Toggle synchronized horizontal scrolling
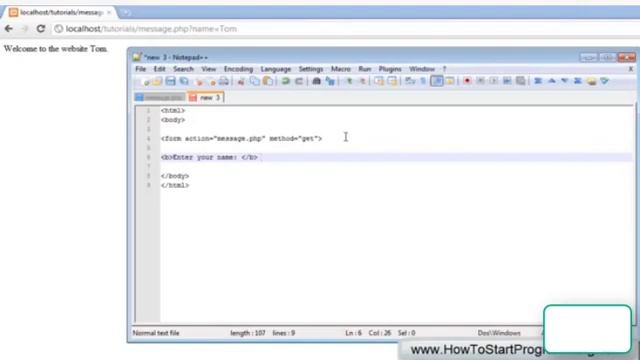The height and width of the screenshot is (360, 640). pos(392,81)
